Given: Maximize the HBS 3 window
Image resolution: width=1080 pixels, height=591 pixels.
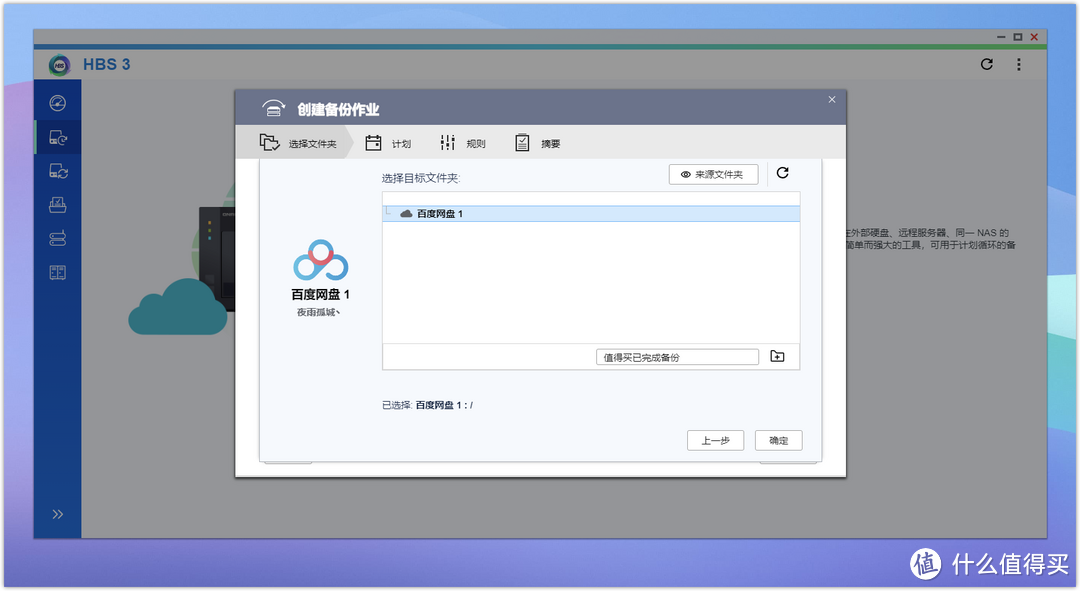Looking at the screenshot, I should tap(1017, 37).
